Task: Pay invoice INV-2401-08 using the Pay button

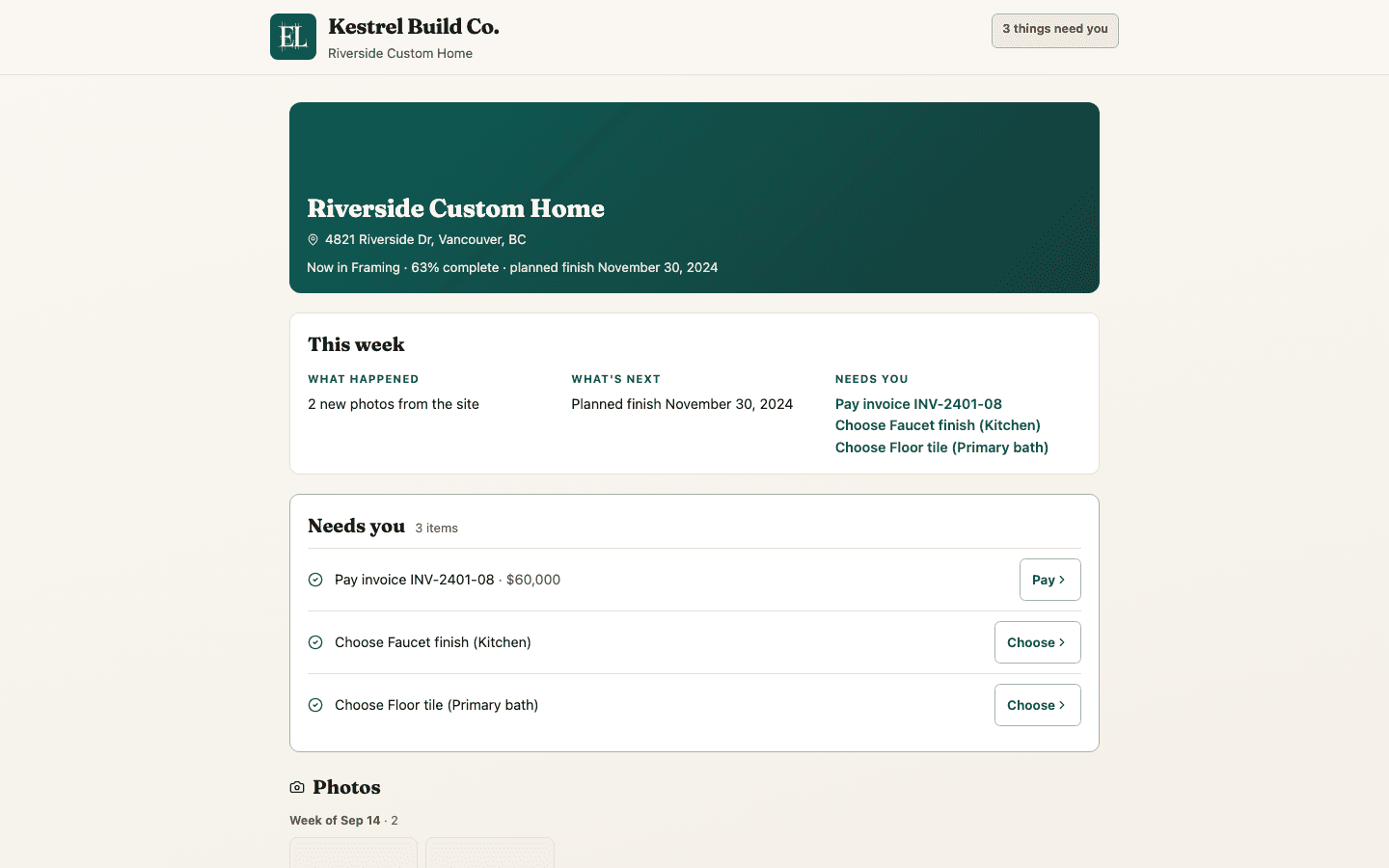Action: [1050, 580]
